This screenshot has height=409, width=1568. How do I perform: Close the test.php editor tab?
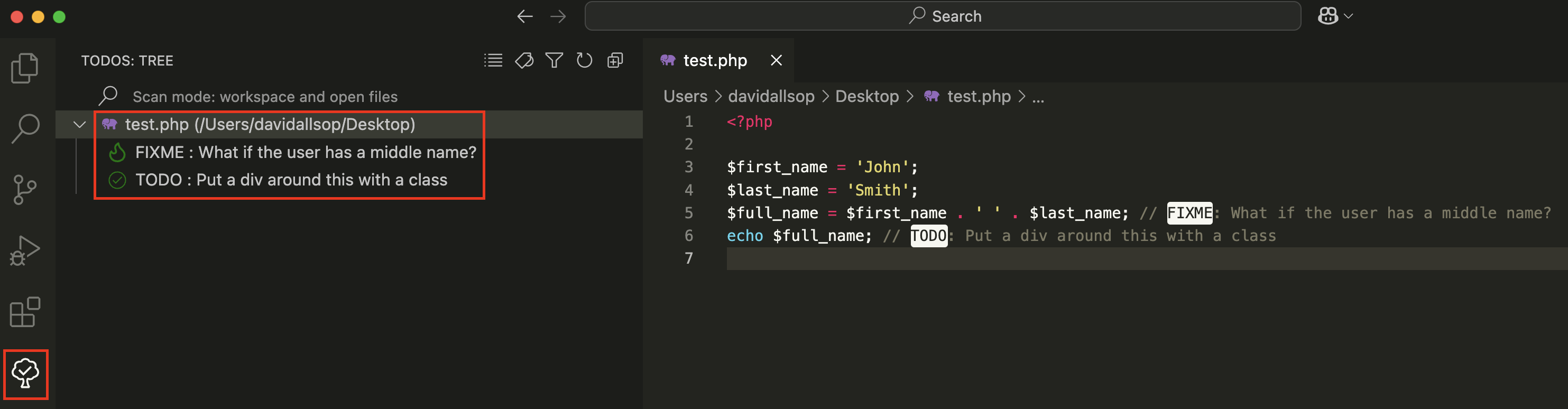tap(776, 60)
